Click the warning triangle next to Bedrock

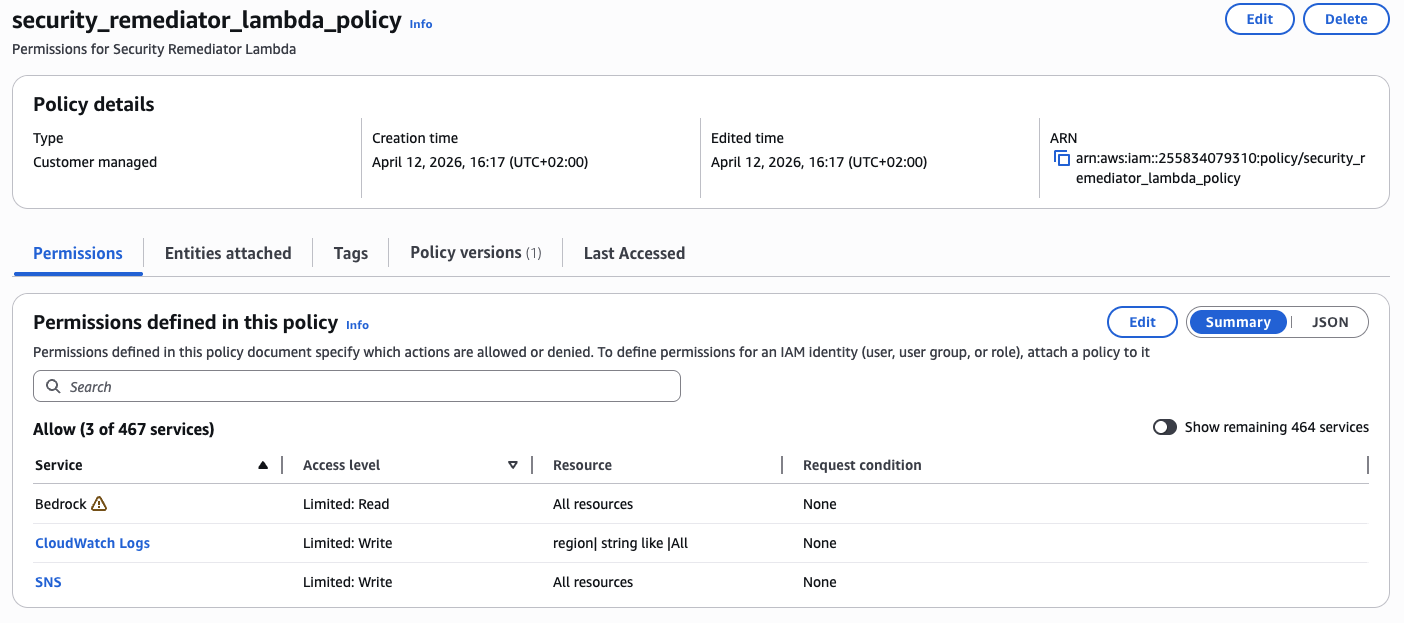tap(98, 503)
